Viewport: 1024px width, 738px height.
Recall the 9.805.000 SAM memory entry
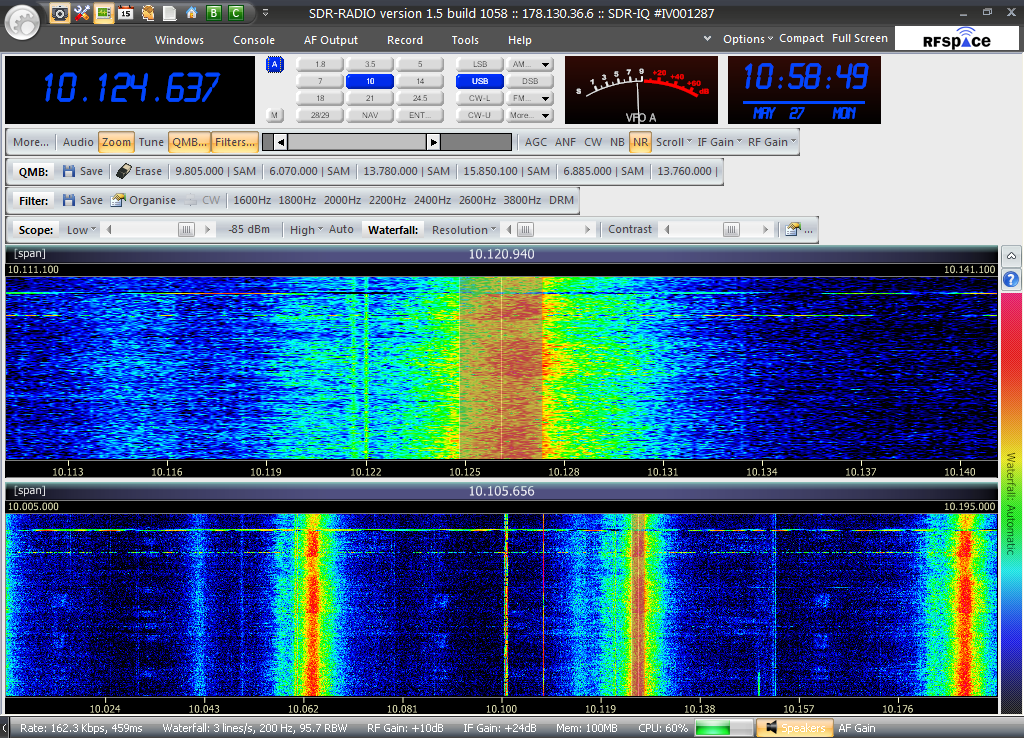(215, 171)
